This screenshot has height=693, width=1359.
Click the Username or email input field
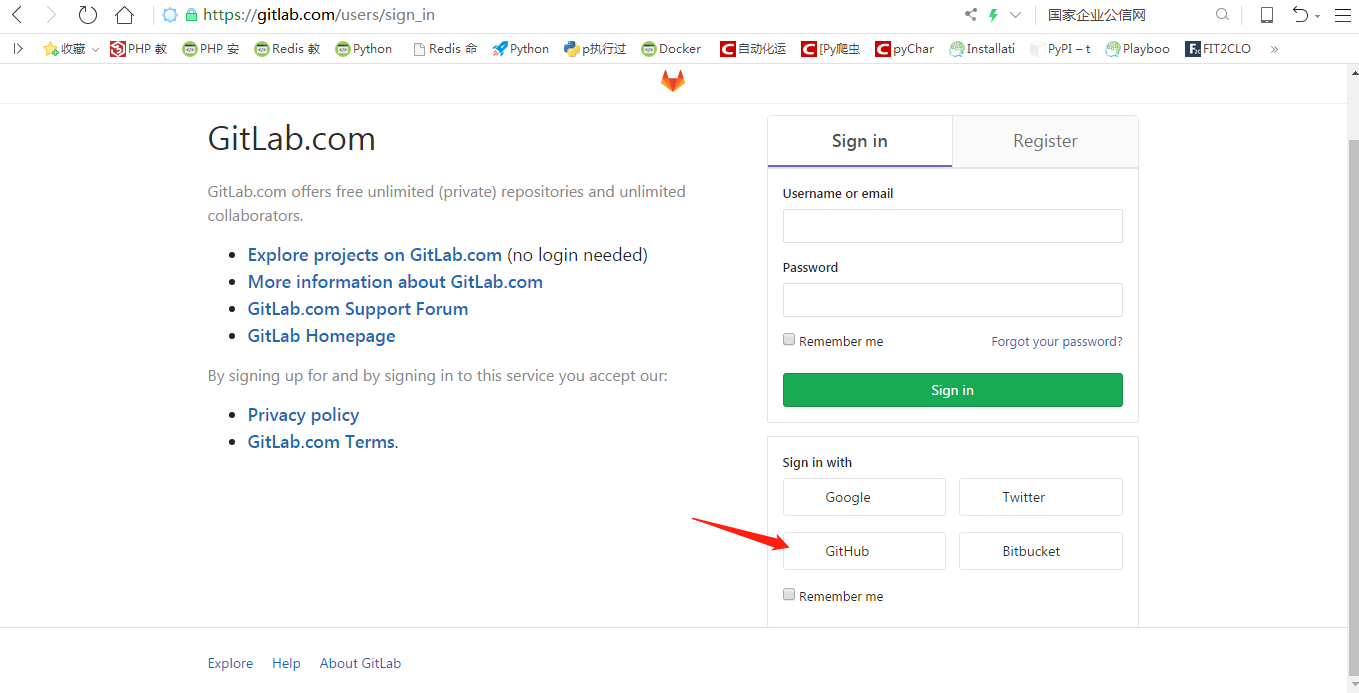(951, 225)
